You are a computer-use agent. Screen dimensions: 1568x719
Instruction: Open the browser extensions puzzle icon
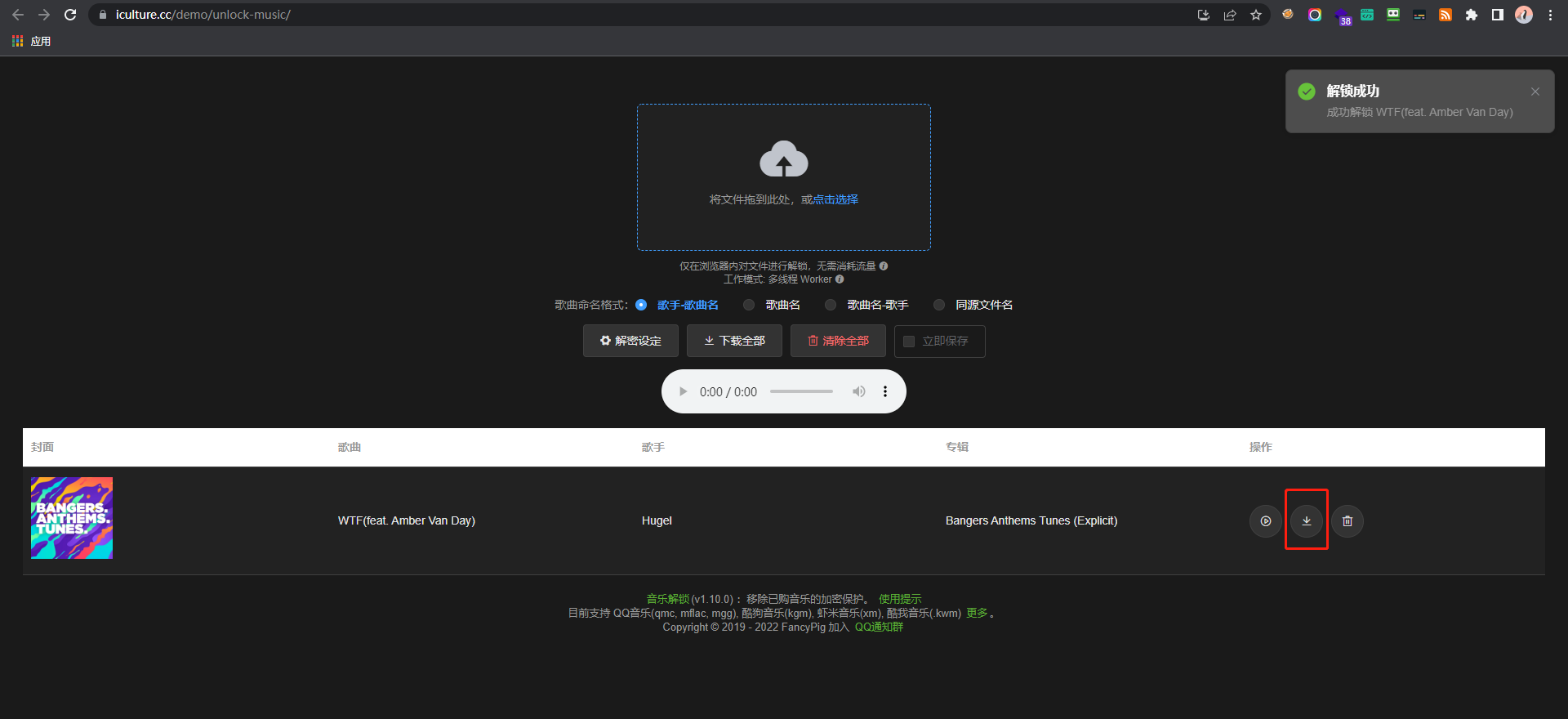pos(1472,15)
